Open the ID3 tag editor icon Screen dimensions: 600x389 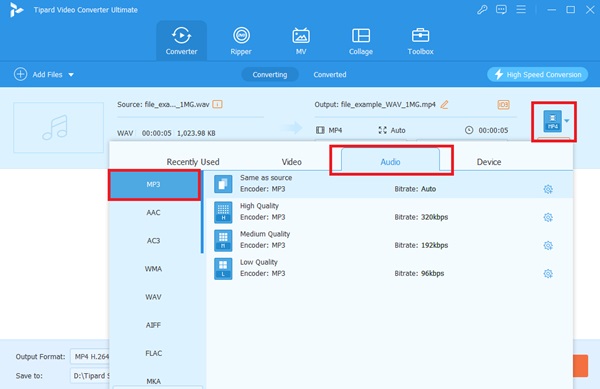503,104
